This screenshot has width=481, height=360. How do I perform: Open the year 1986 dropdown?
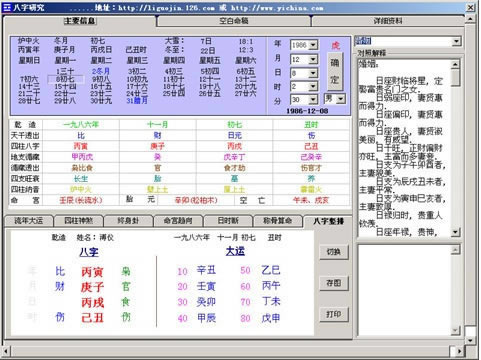(x=313, y=45)
